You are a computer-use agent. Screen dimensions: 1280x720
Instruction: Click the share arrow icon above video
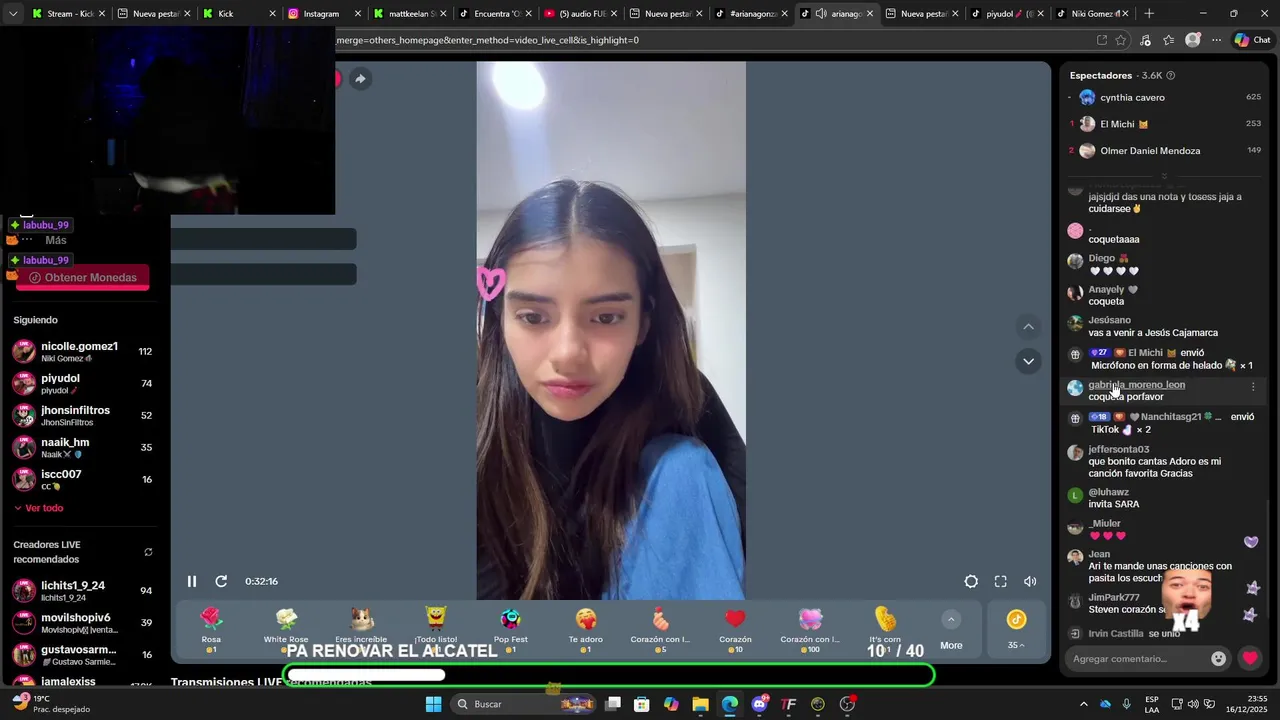pyautogui.click(x=360, y=79)
